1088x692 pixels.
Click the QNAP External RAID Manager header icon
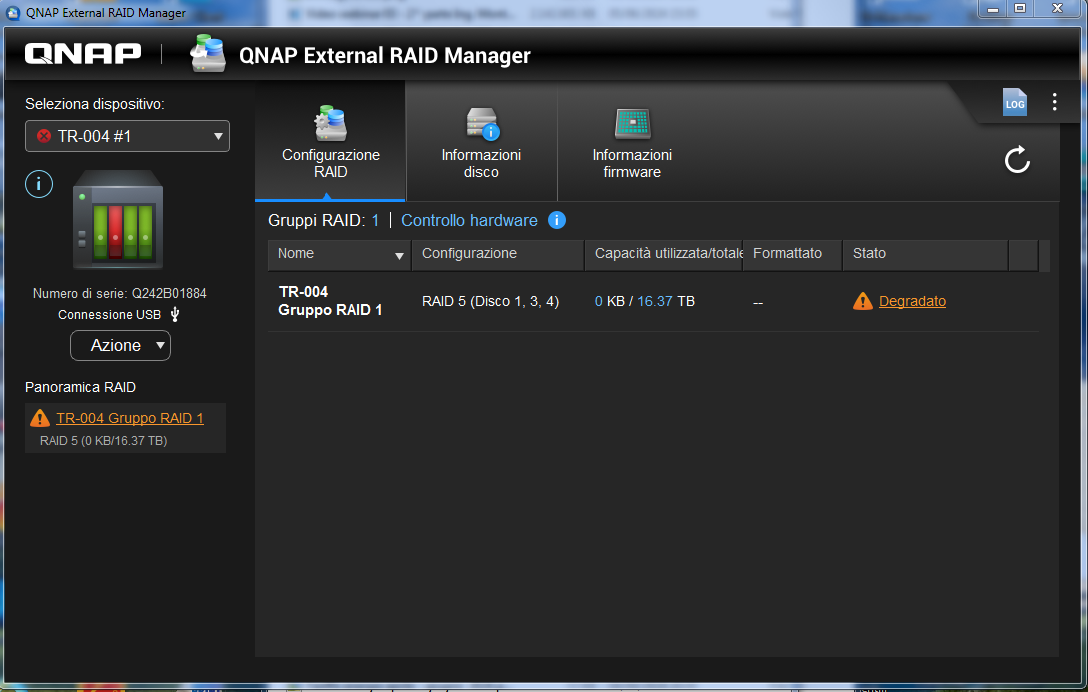[208, 55]
